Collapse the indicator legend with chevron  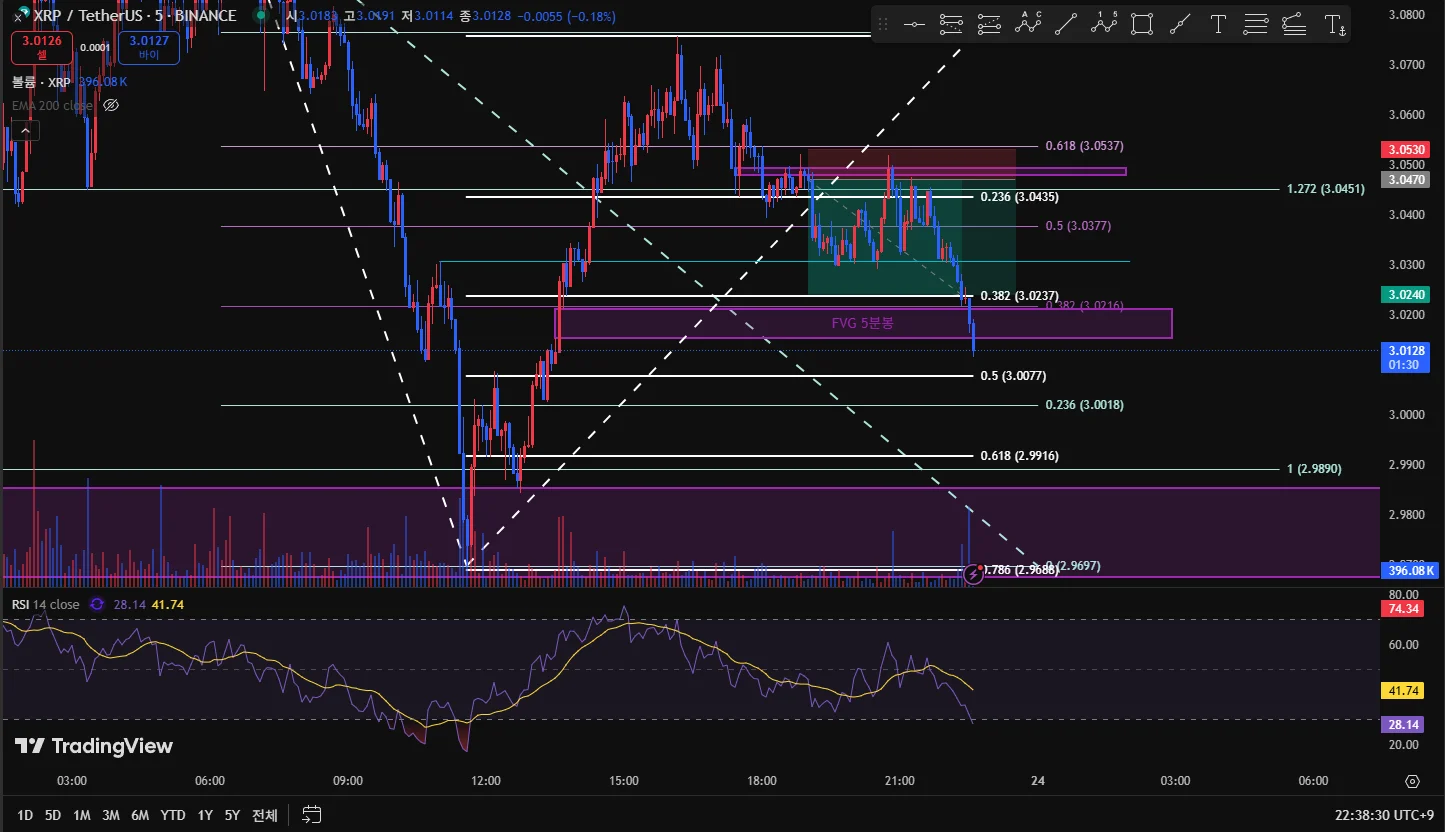point(25,130)
